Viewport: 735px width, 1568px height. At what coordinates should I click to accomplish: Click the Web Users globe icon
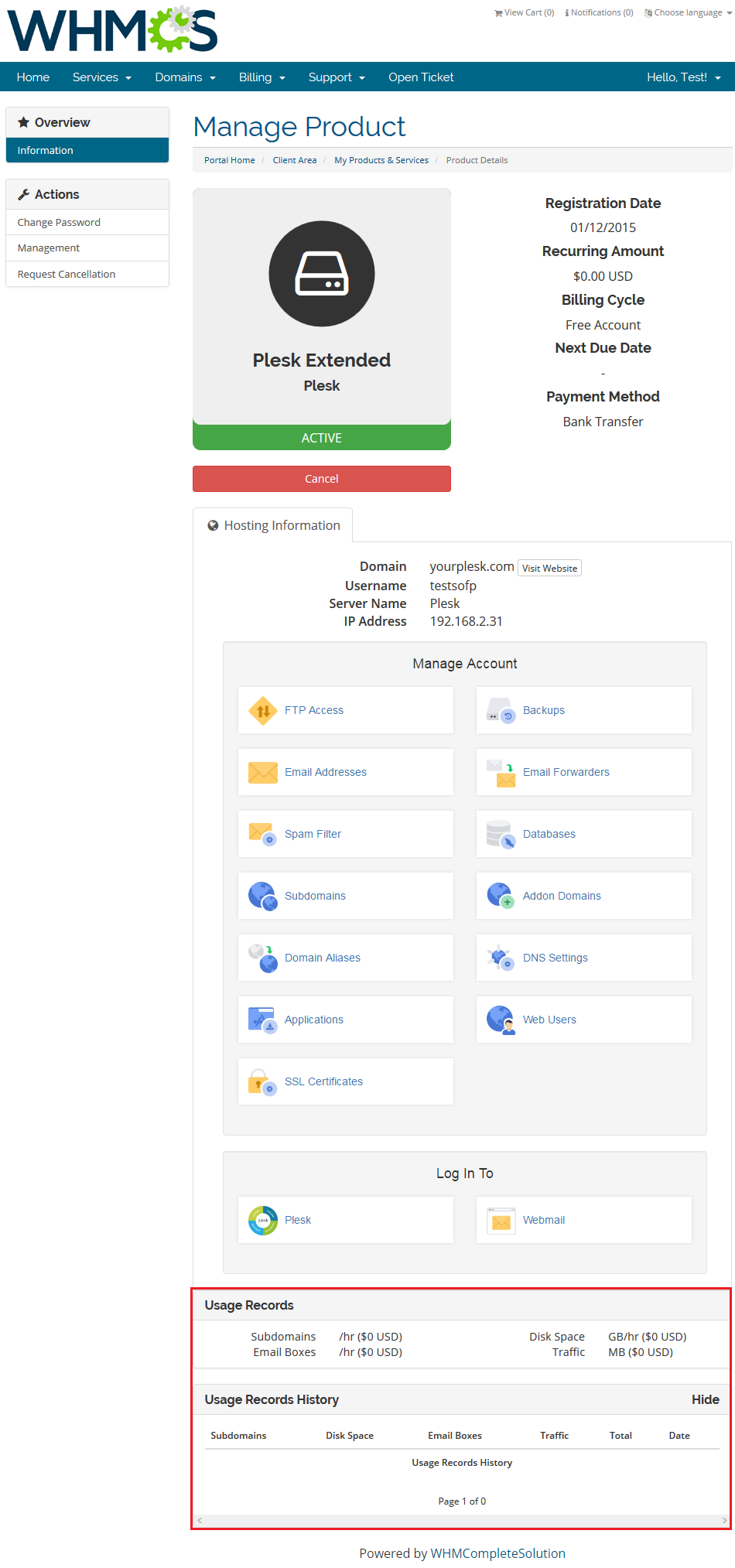[x=501, y=1020]
